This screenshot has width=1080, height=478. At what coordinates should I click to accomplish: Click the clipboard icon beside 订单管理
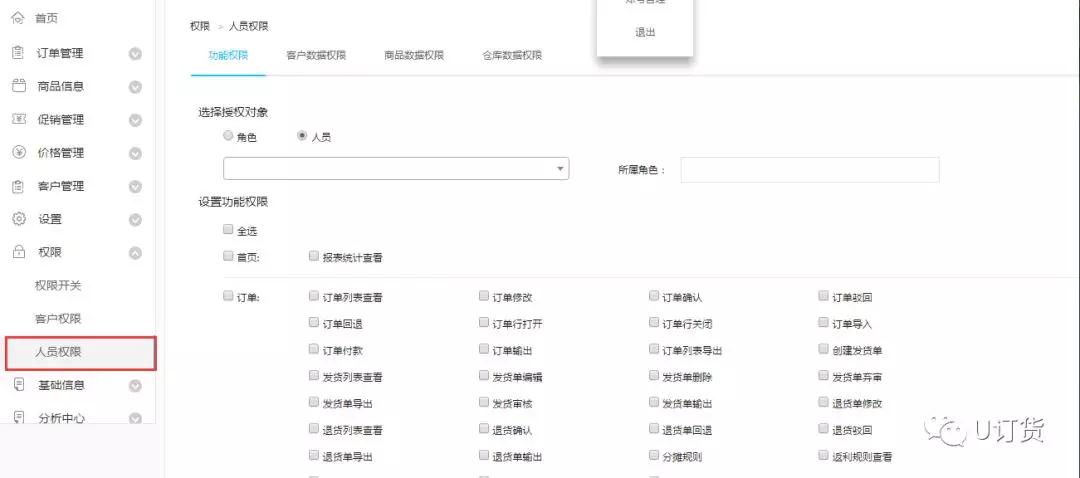coord(19,53)
